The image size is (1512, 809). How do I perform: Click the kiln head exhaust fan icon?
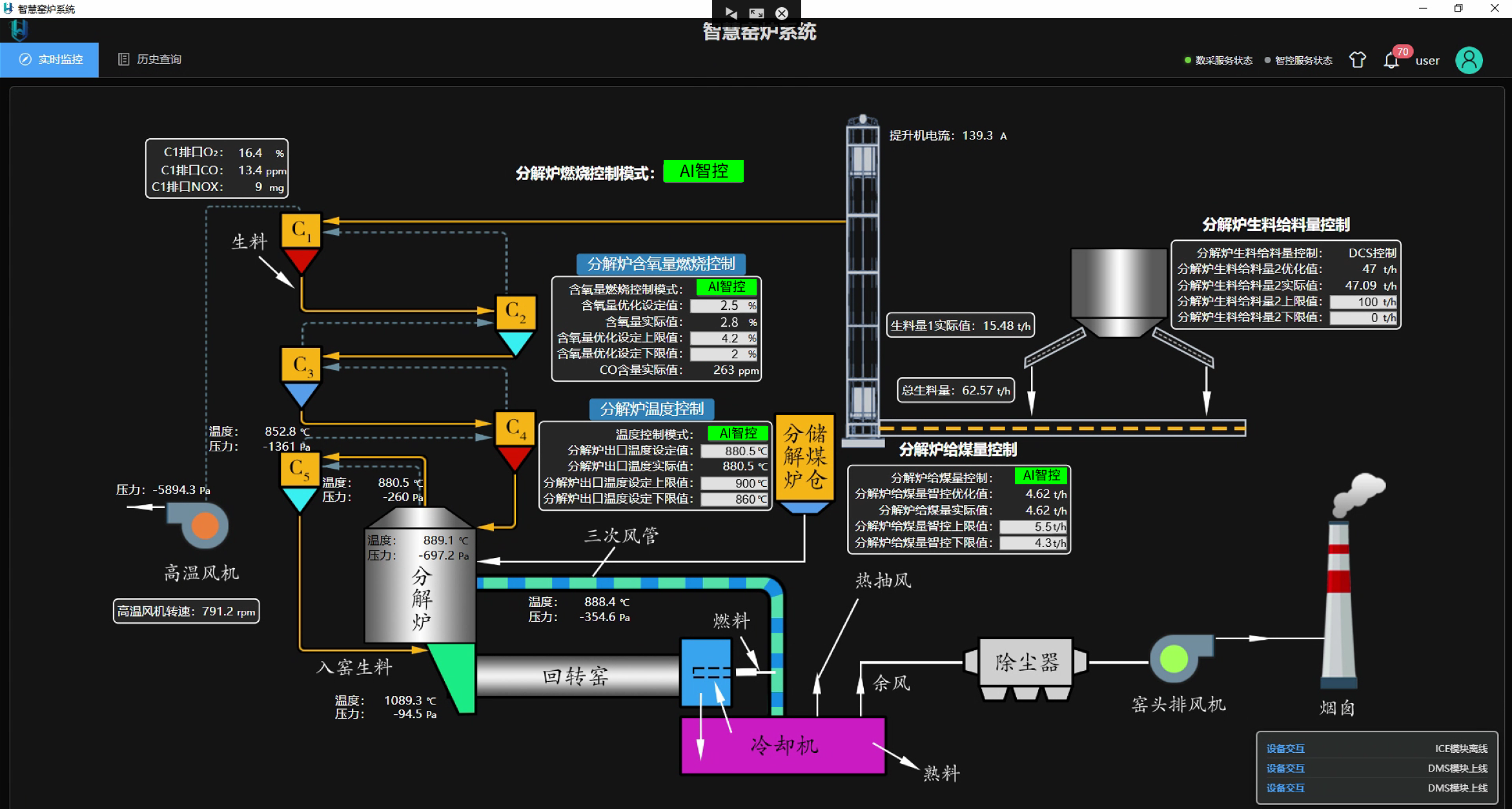click(x=1175, y=659)
